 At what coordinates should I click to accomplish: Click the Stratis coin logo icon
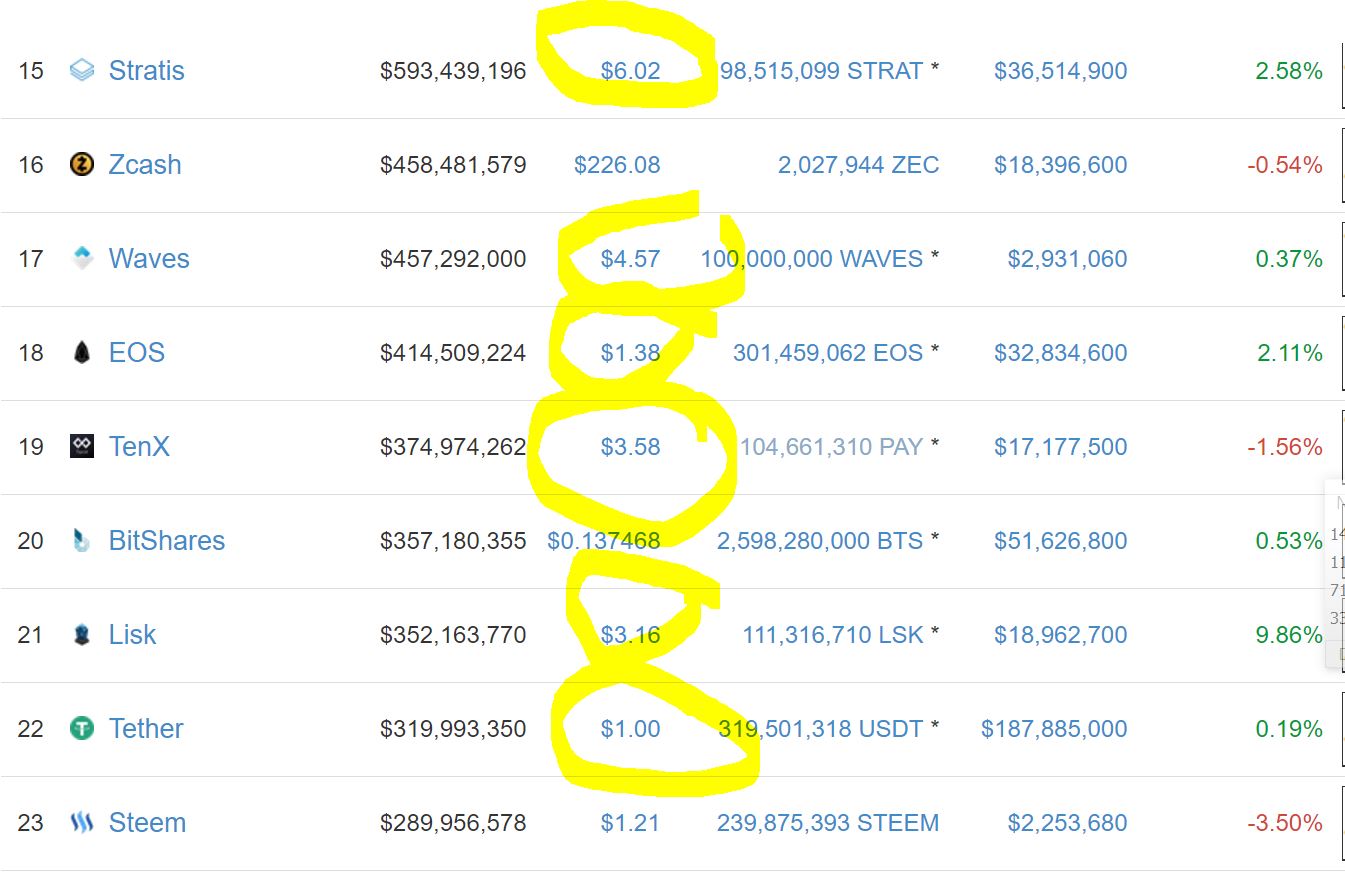click(x=82, y=71)
